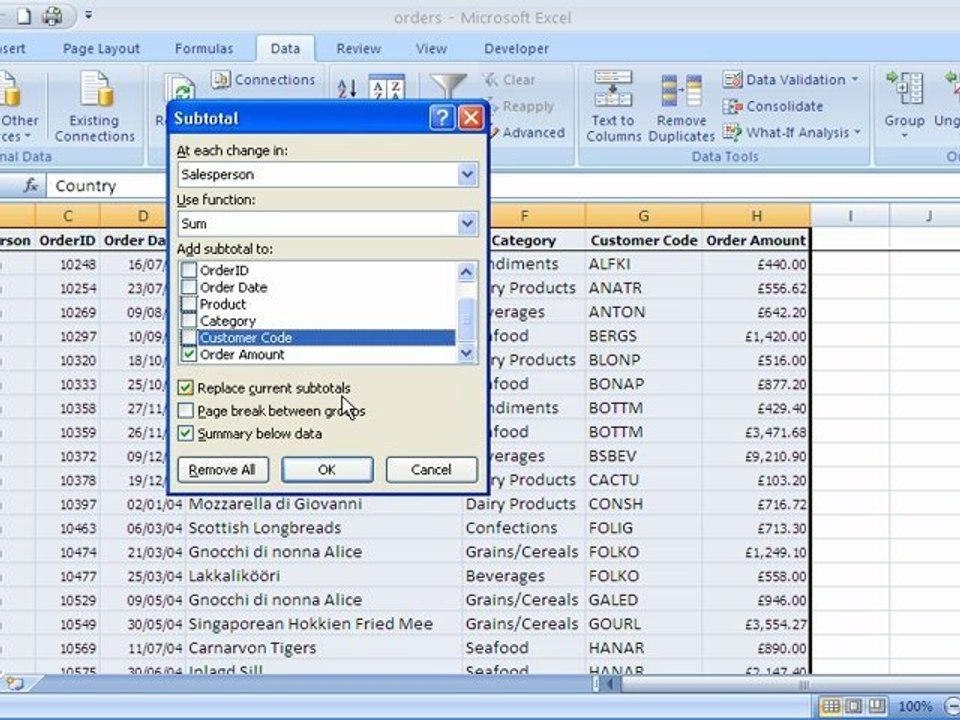Click the cell with £9,210.90

point(756,456)
